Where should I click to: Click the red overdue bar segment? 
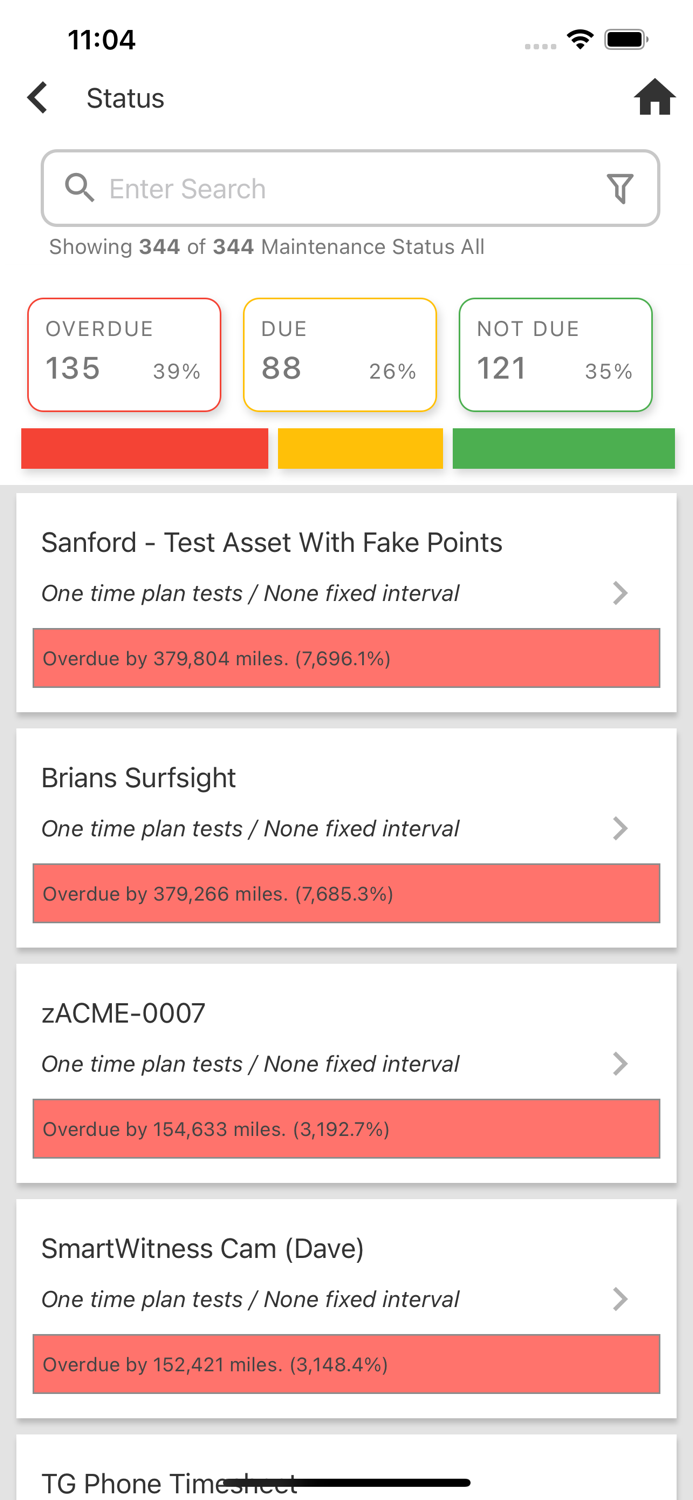pyautogui.click(x=145, y=448)
